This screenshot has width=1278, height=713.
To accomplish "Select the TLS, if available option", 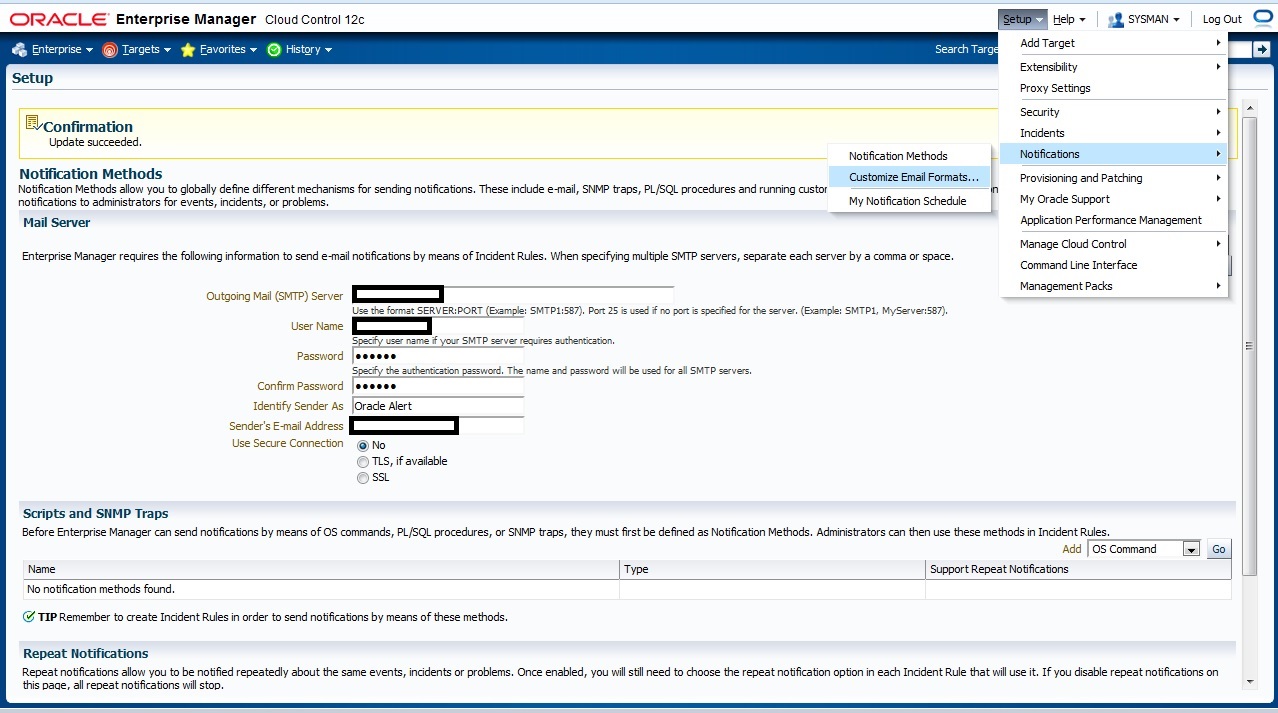I will (x=363, y=462).
